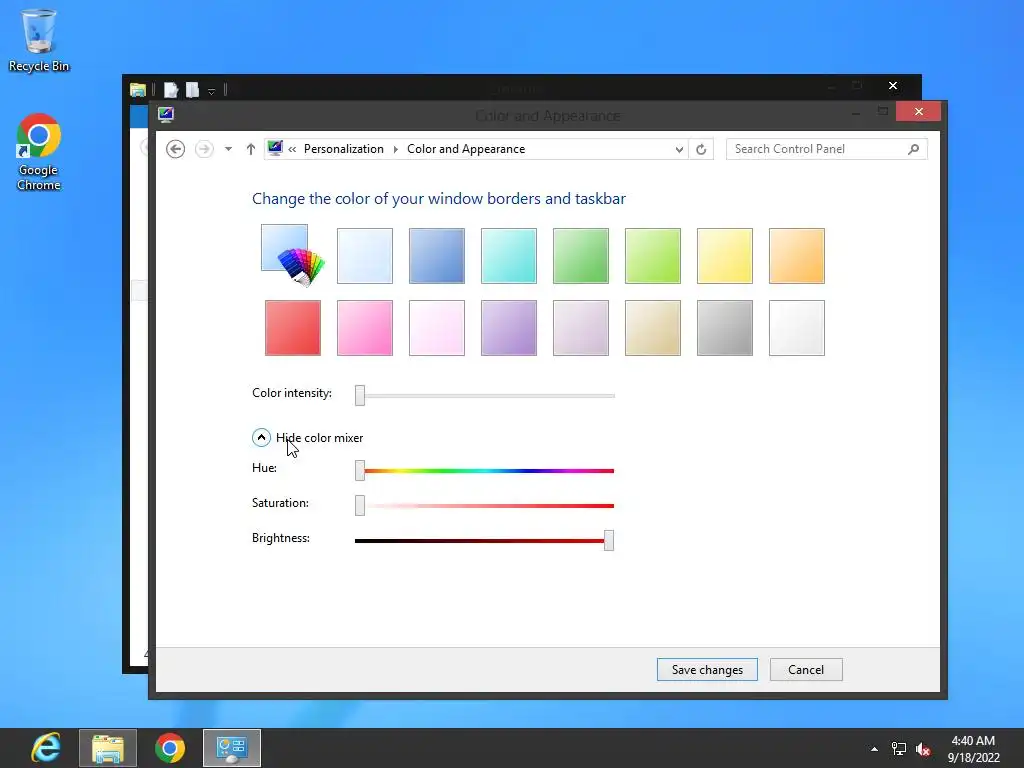1024x768 pixels.
Task: Click Personalization in the address breadcrumb
Action: (x=344, y=149)
